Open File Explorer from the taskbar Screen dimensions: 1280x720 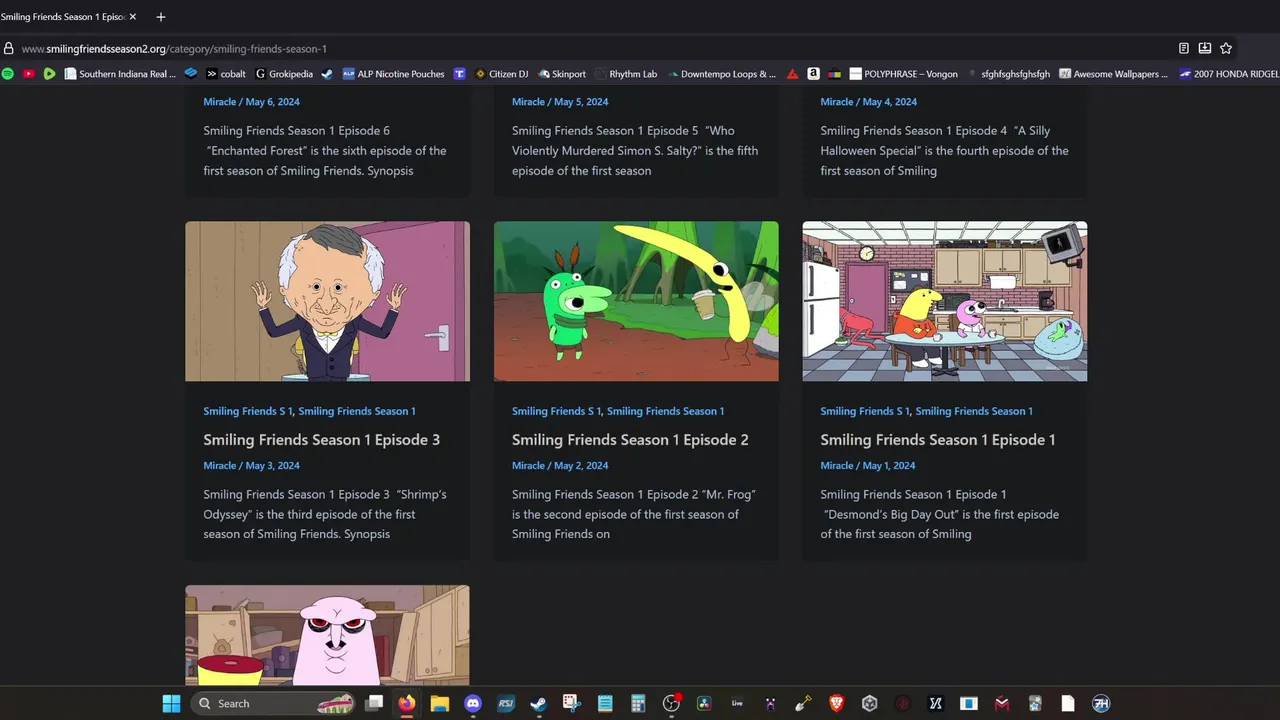[440, 703]
